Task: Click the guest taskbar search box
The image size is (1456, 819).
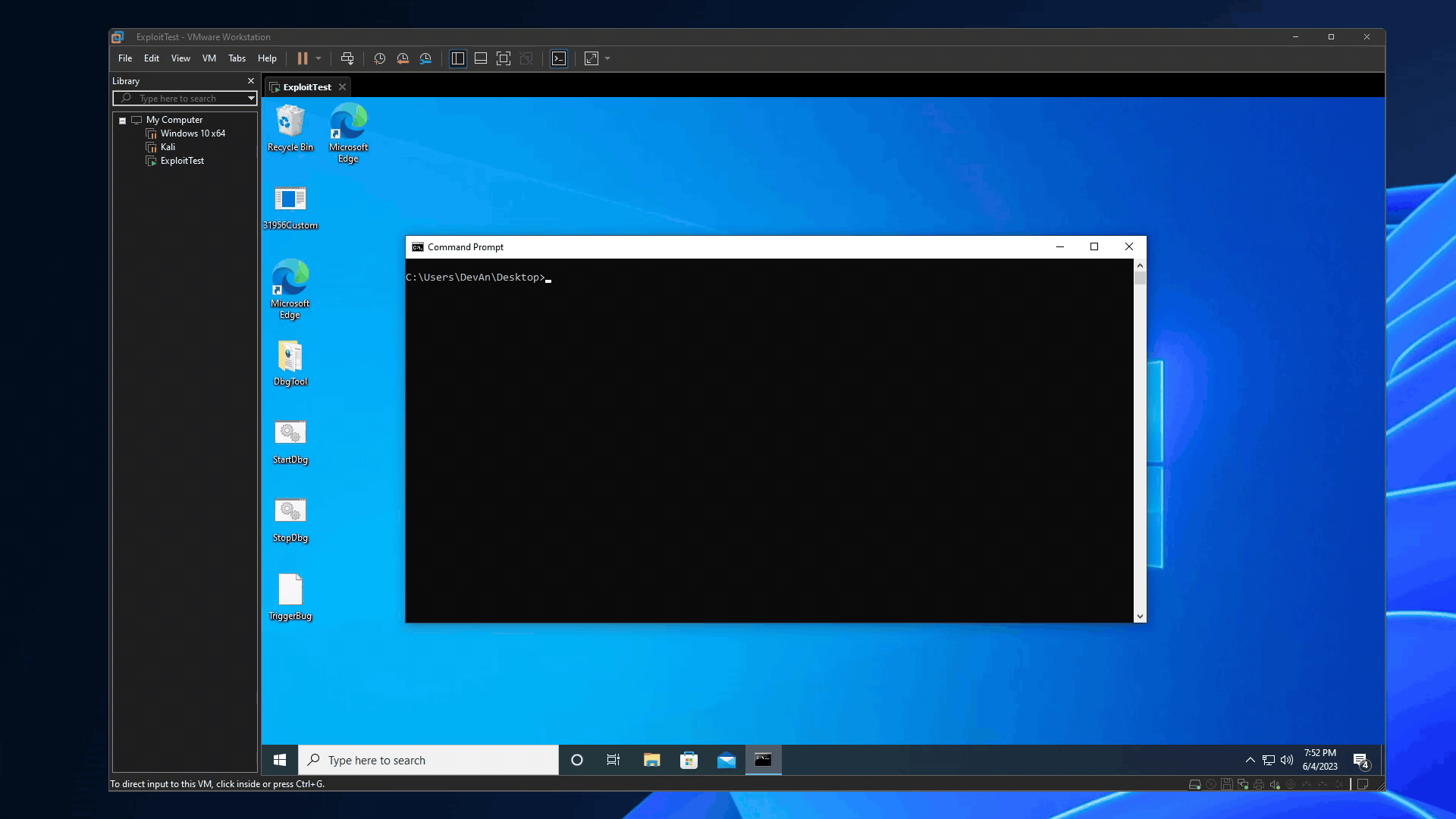Action: pyautogui.click(x=428, y=760)
